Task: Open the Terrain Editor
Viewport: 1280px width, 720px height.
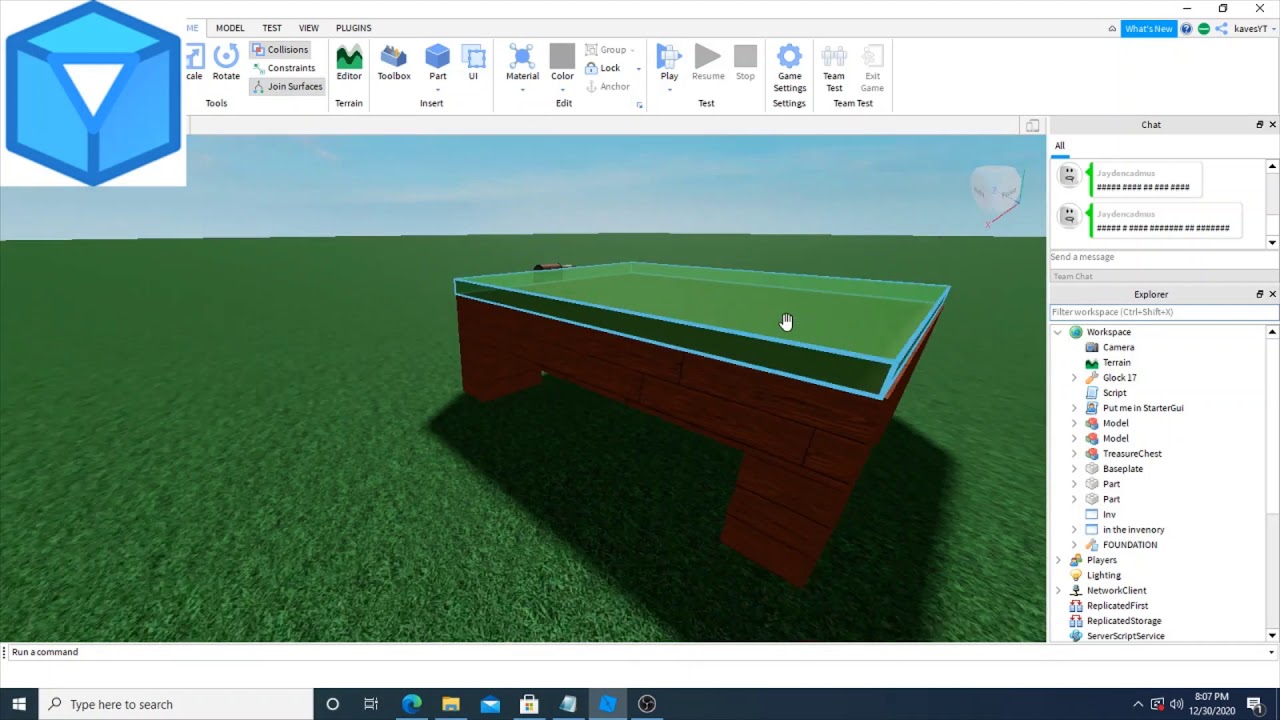Action: click(349, 64)
